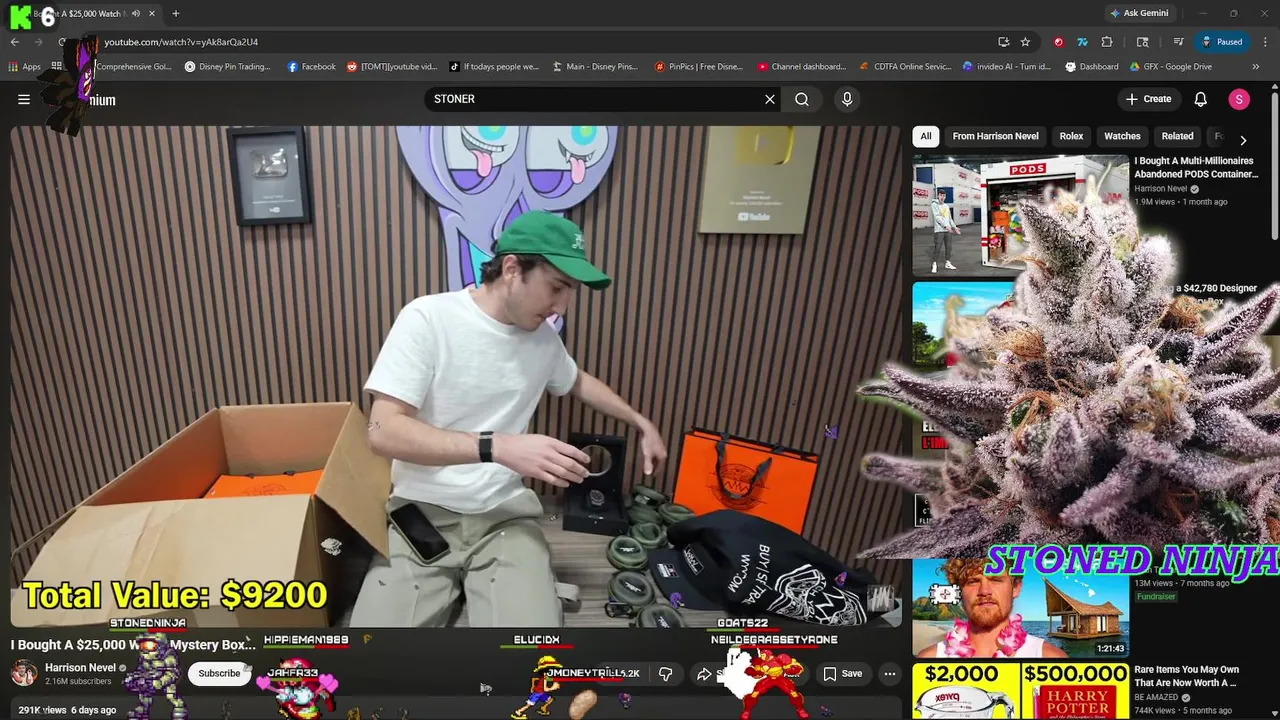Select the Watches filter chip

click(1122, 136)
